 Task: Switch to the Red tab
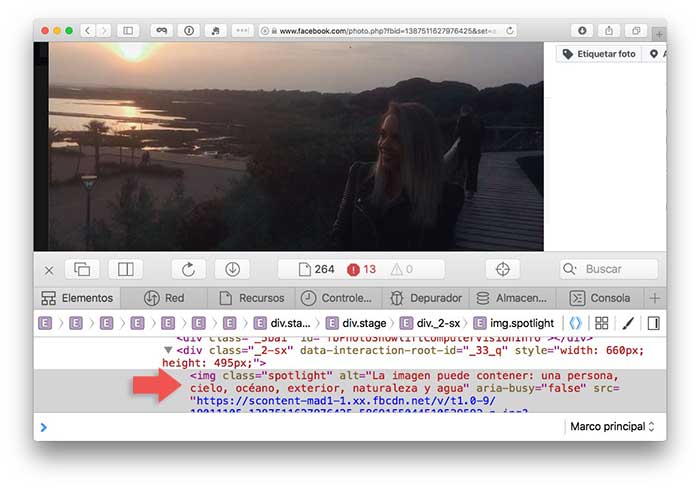click(164, 298)
